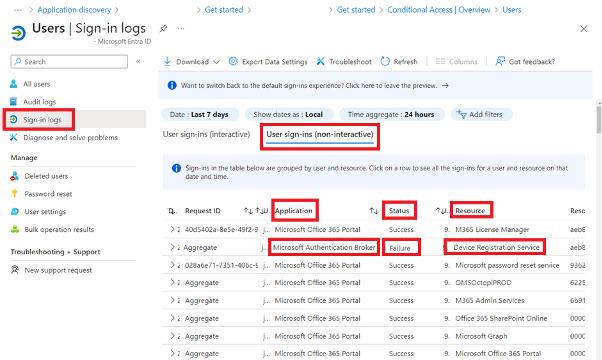The image size is (602, 360).
Task: Pin the Sign-in logs page
Action: (163, 28)
